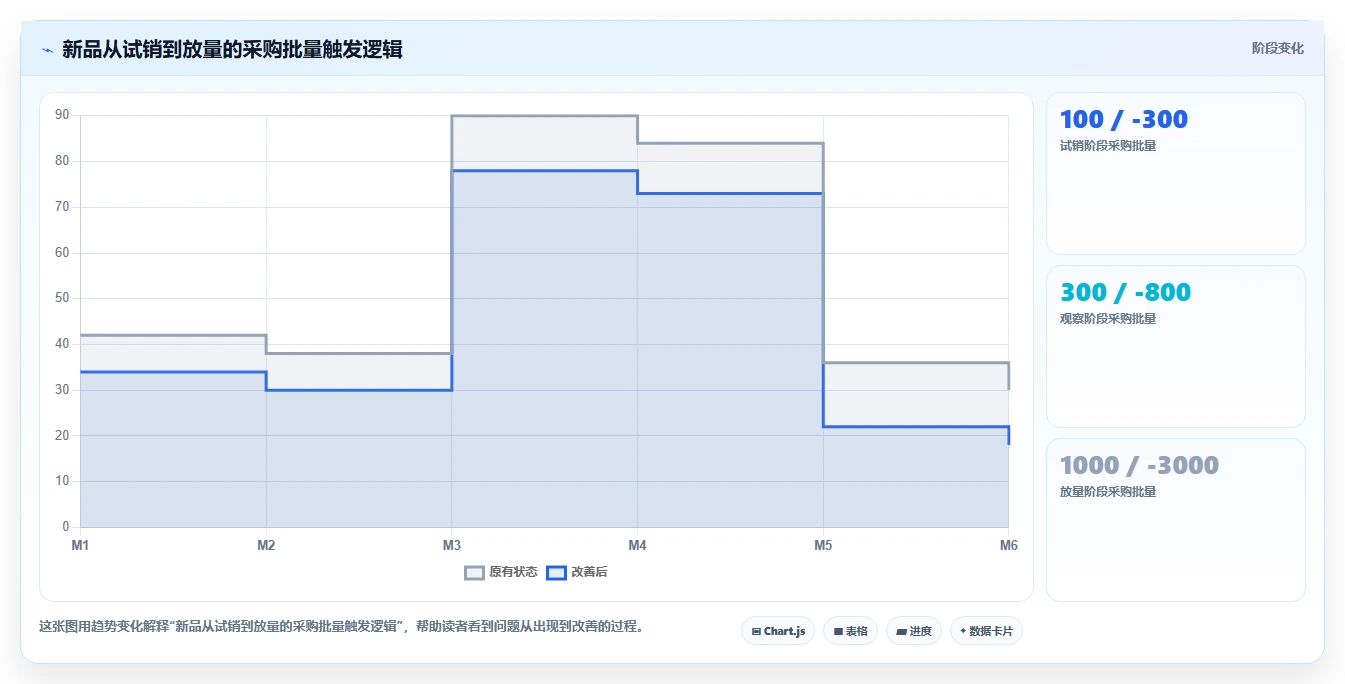Click the M1 axis label
This screenshot has height=684, width=1345.
(80, 545)
